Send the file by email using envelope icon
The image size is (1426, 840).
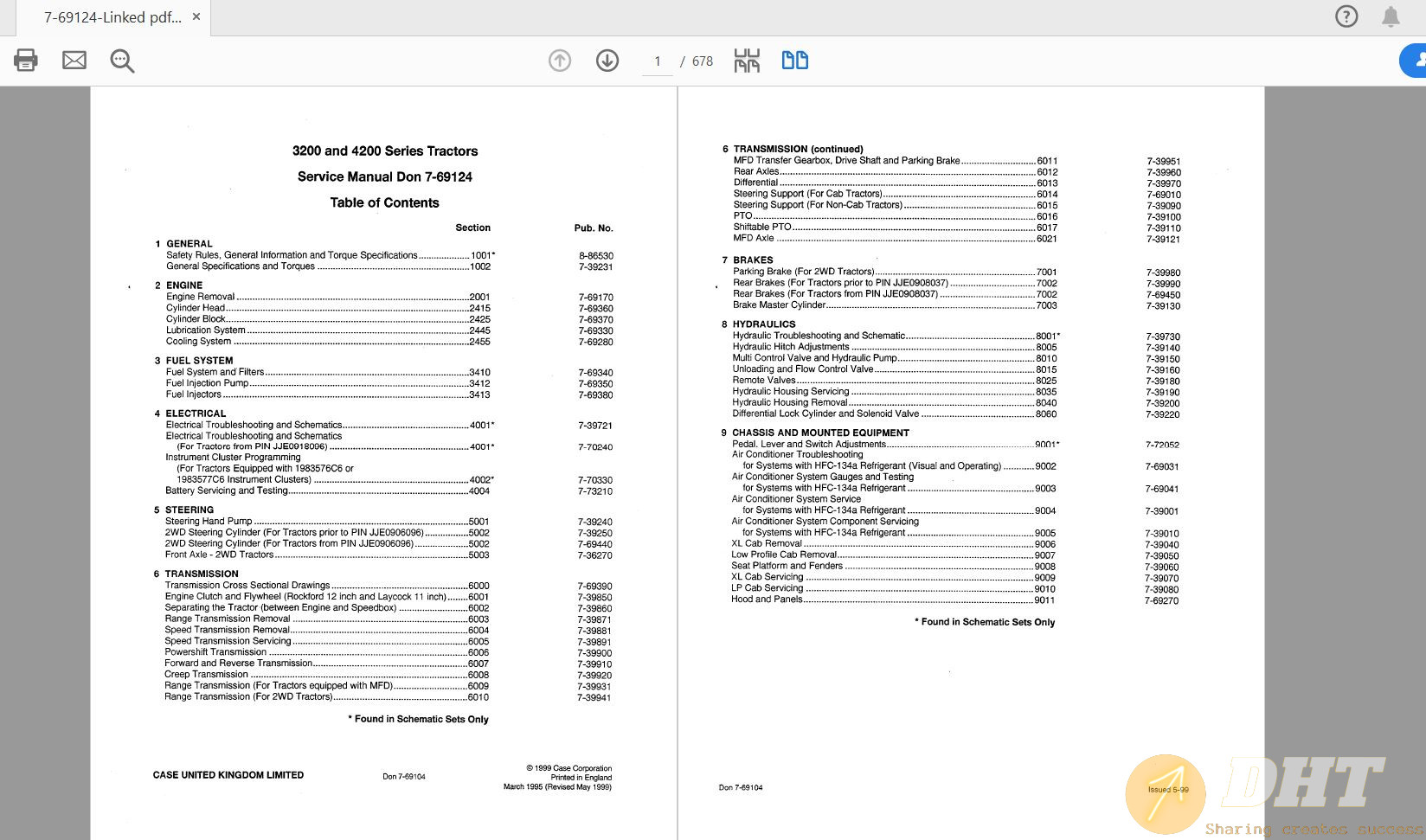click(74, 61)
